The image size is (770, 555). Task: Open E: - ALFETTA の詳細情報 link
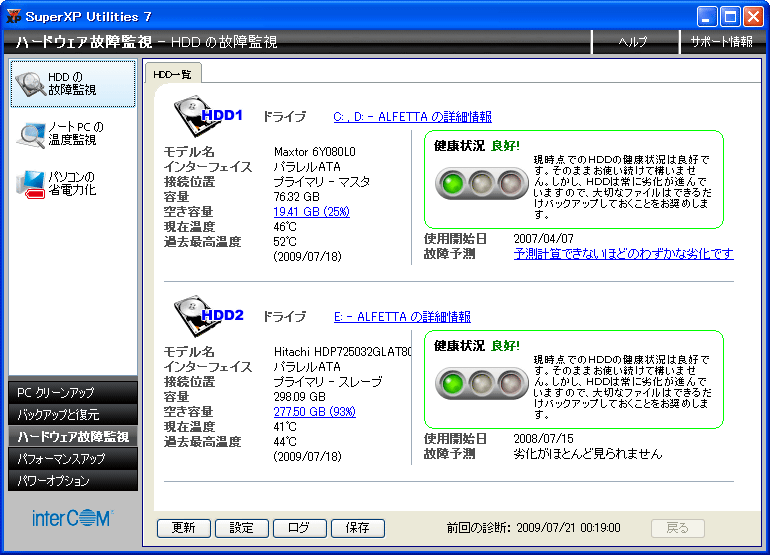[x=402, y=317]
